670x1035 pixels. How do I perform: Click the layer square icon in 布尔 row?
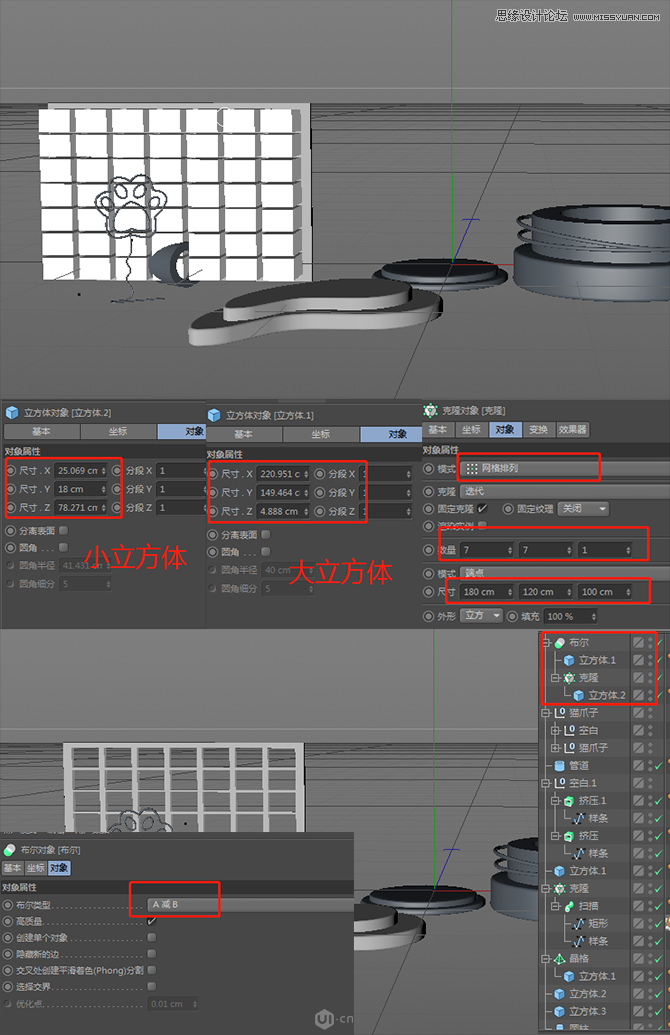point(638,642)
